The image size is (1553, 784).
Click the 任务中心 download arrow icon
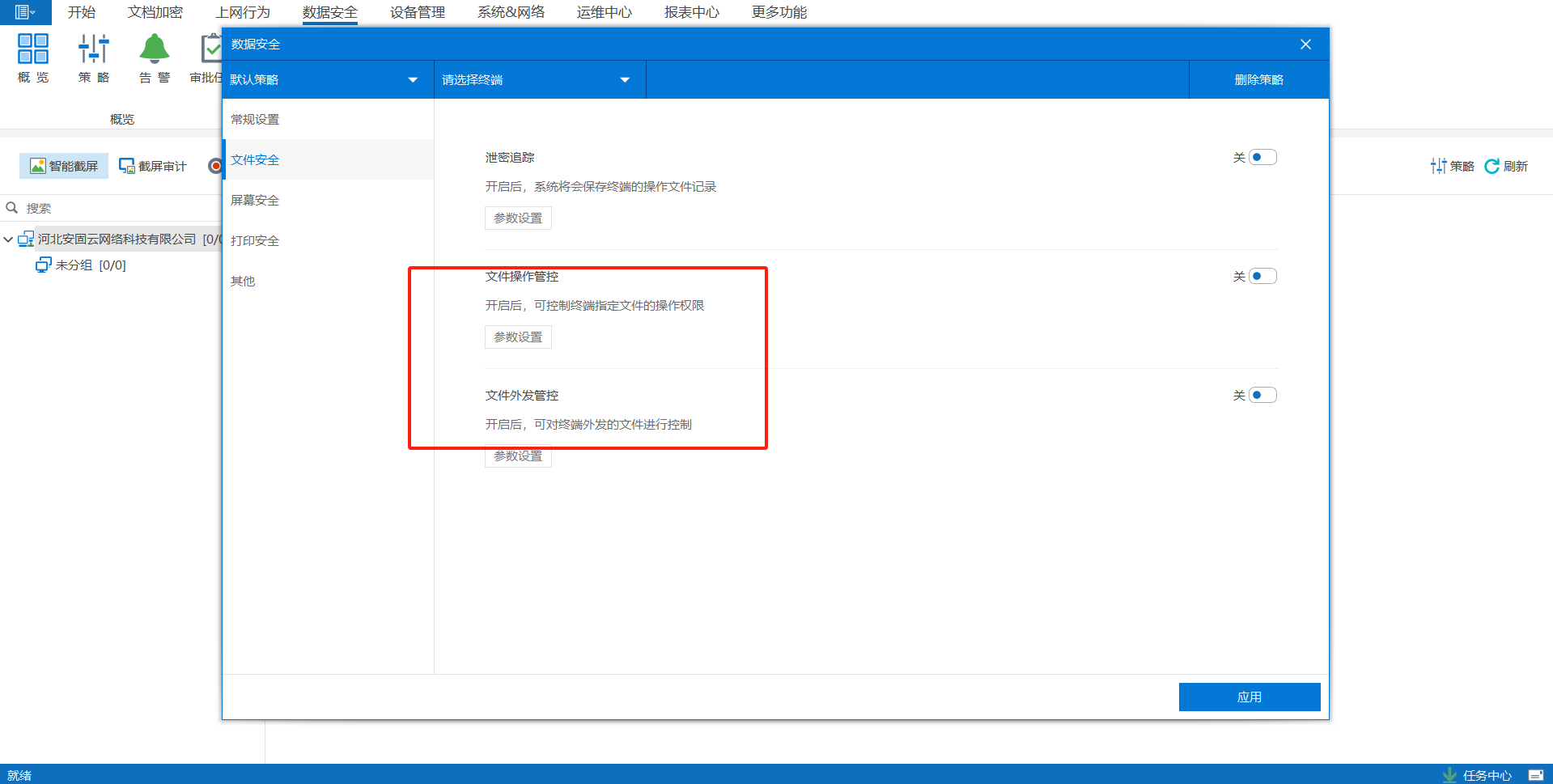[1449, 775]
